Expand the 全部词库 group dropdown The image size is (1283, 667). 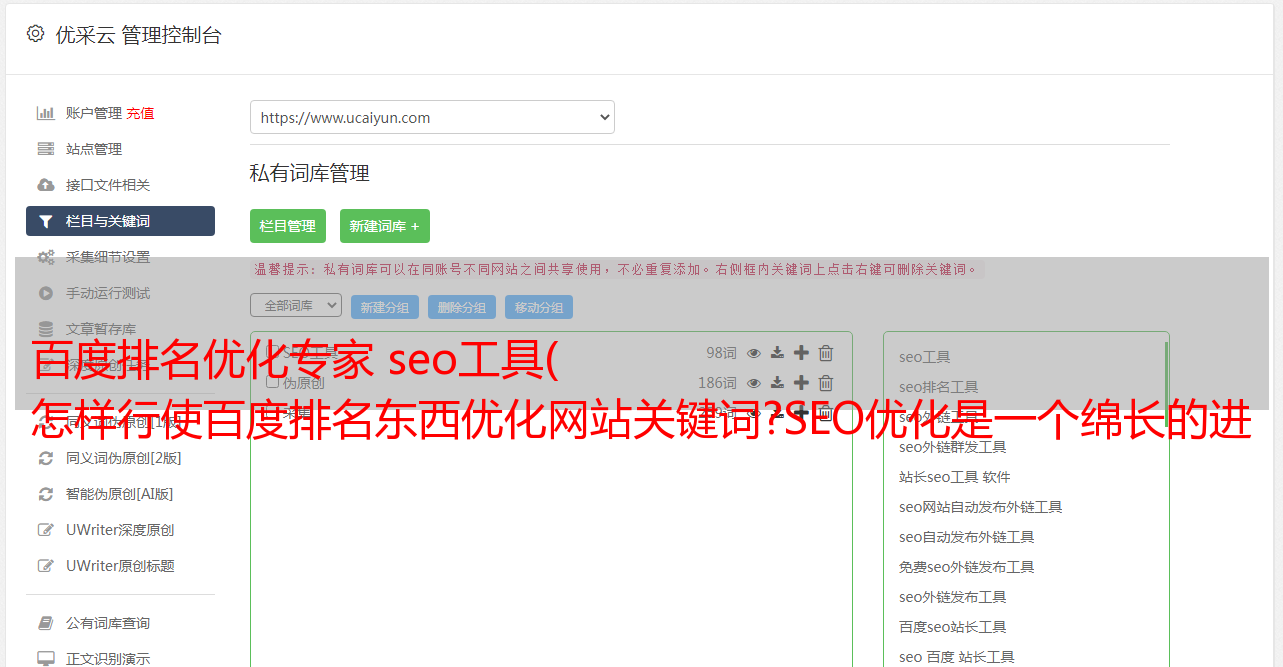[x=296, y=305]
